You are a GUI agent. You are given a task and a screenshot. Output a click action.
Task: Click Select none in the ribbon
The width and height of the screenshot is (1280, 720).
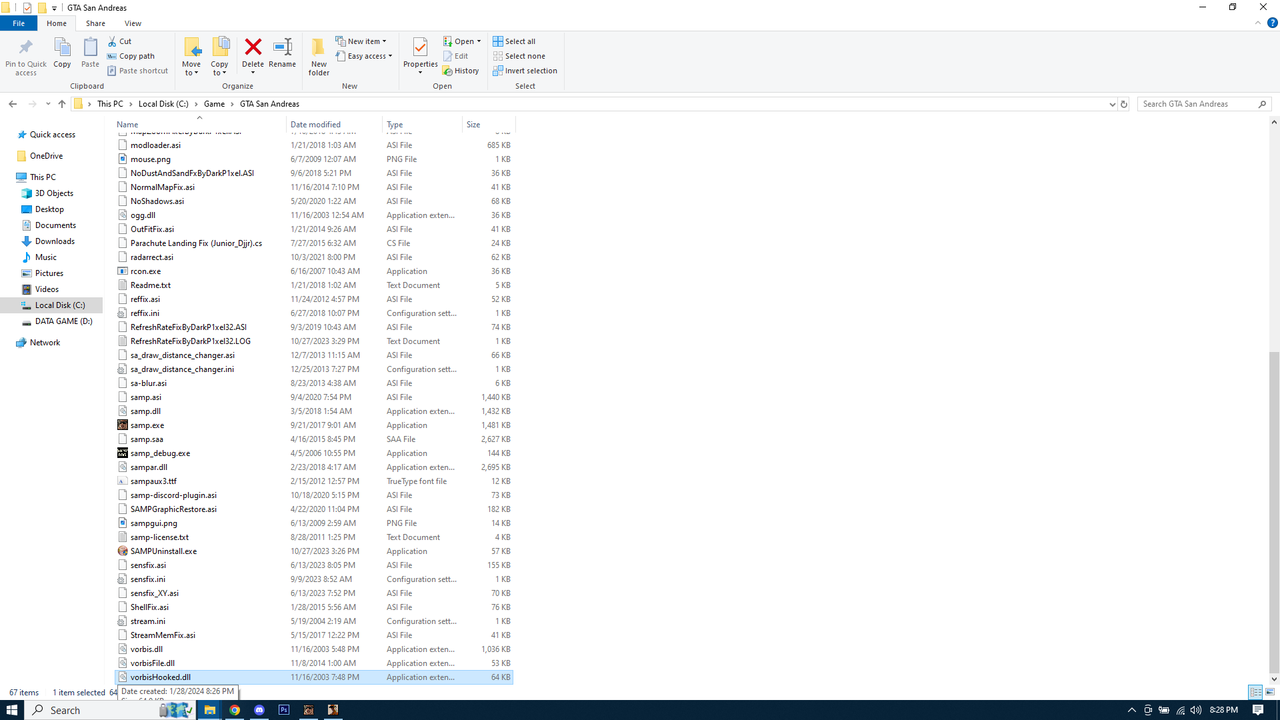click(518, 56)
